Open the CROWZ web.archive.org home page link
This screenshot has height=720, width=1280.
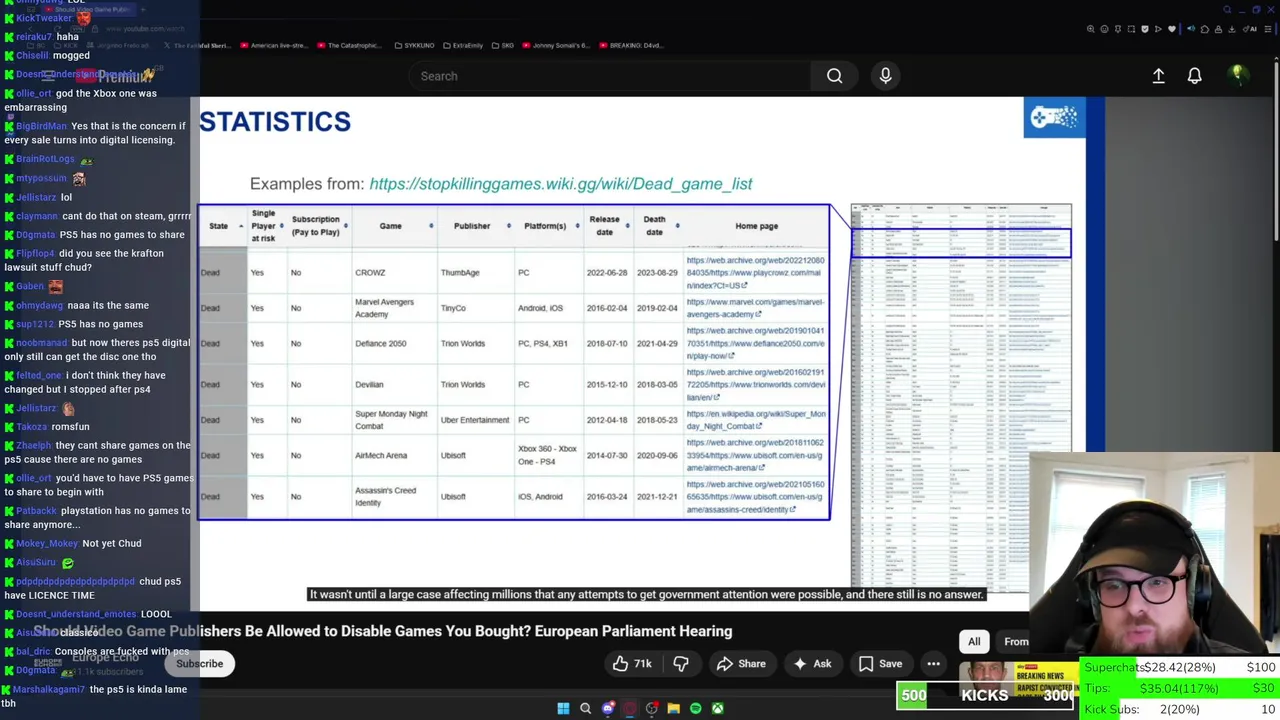(x=755, y=273)
